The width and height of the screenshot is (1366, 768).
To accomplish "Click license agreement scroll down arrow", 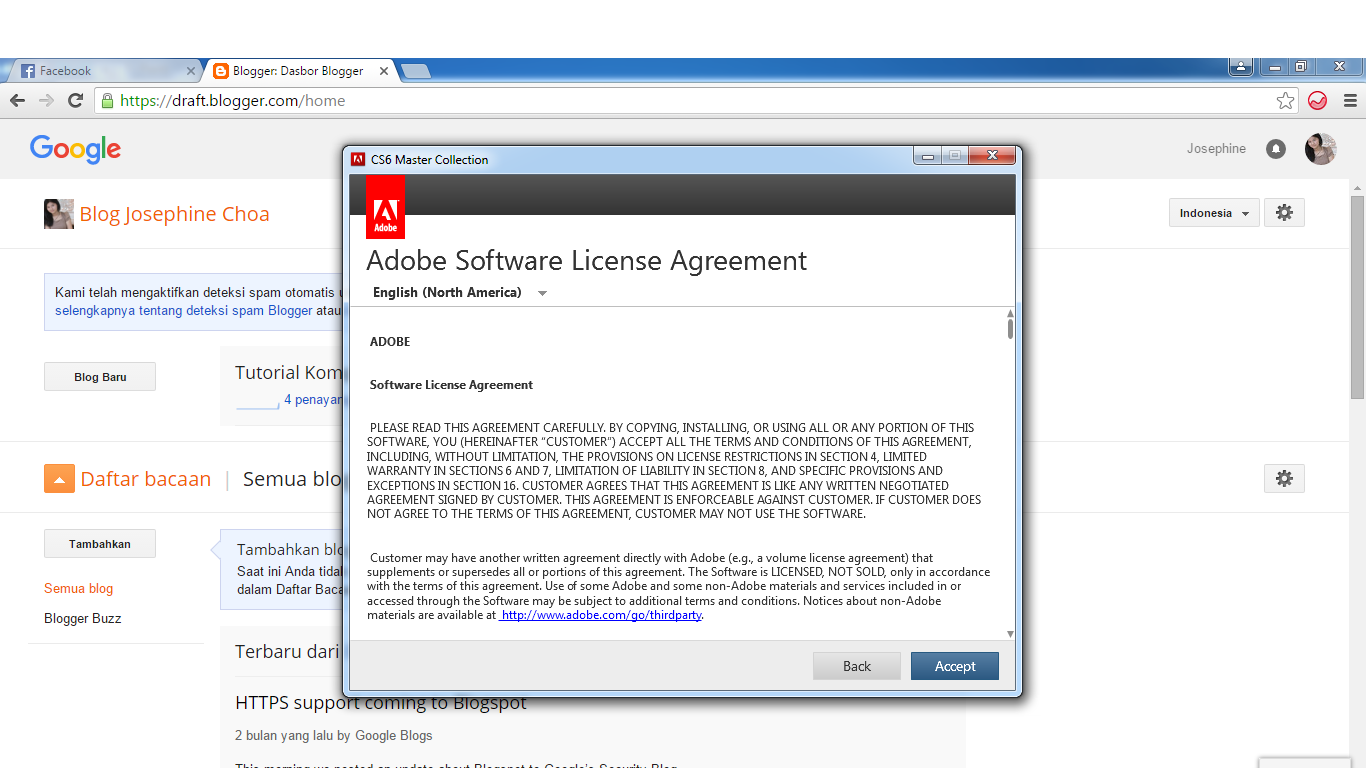I will pyautogui.click(x=1010, y=634).
